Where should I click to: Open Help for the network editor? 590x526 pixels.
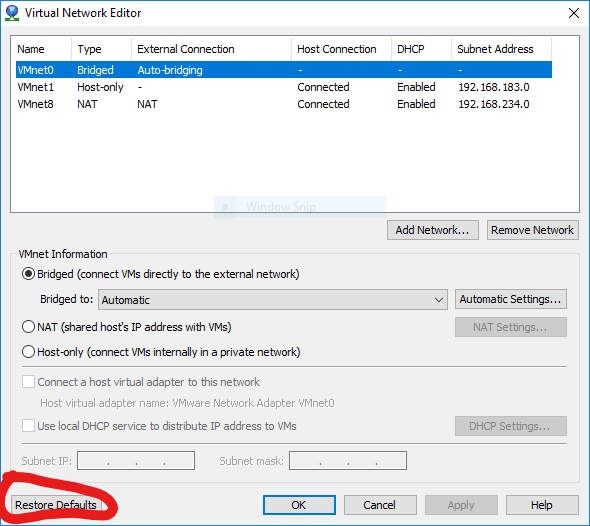(x=542, y=505)
